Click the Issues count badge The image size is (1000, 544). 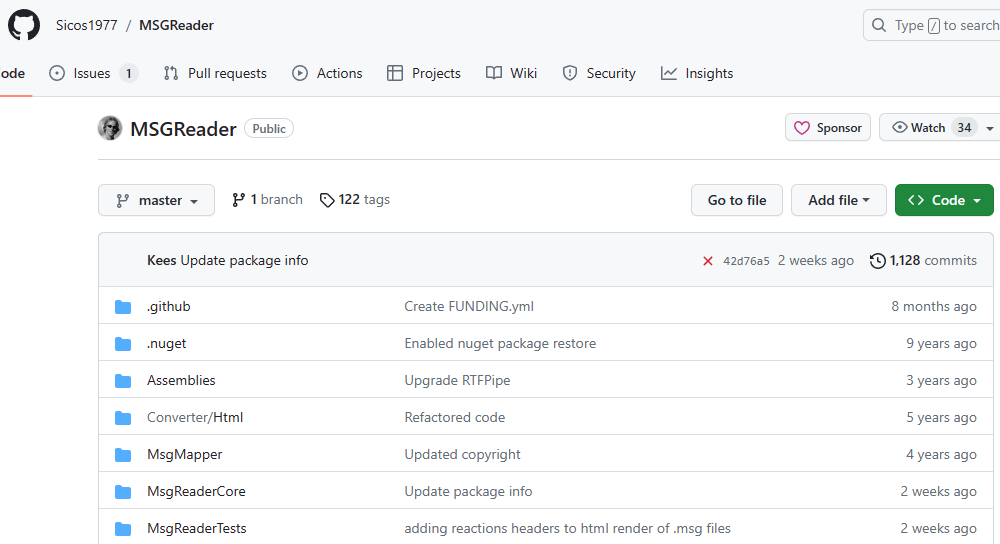(128, 73)
